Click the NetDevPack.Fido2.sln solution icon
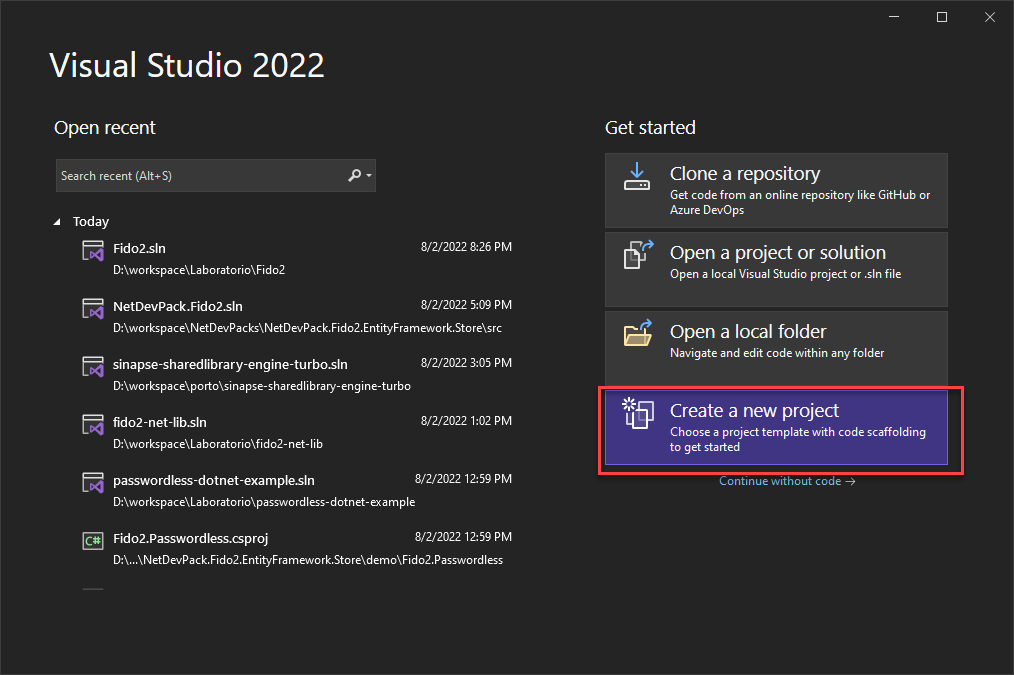Viewport: 1014px width, 675px height. [92, 308]
